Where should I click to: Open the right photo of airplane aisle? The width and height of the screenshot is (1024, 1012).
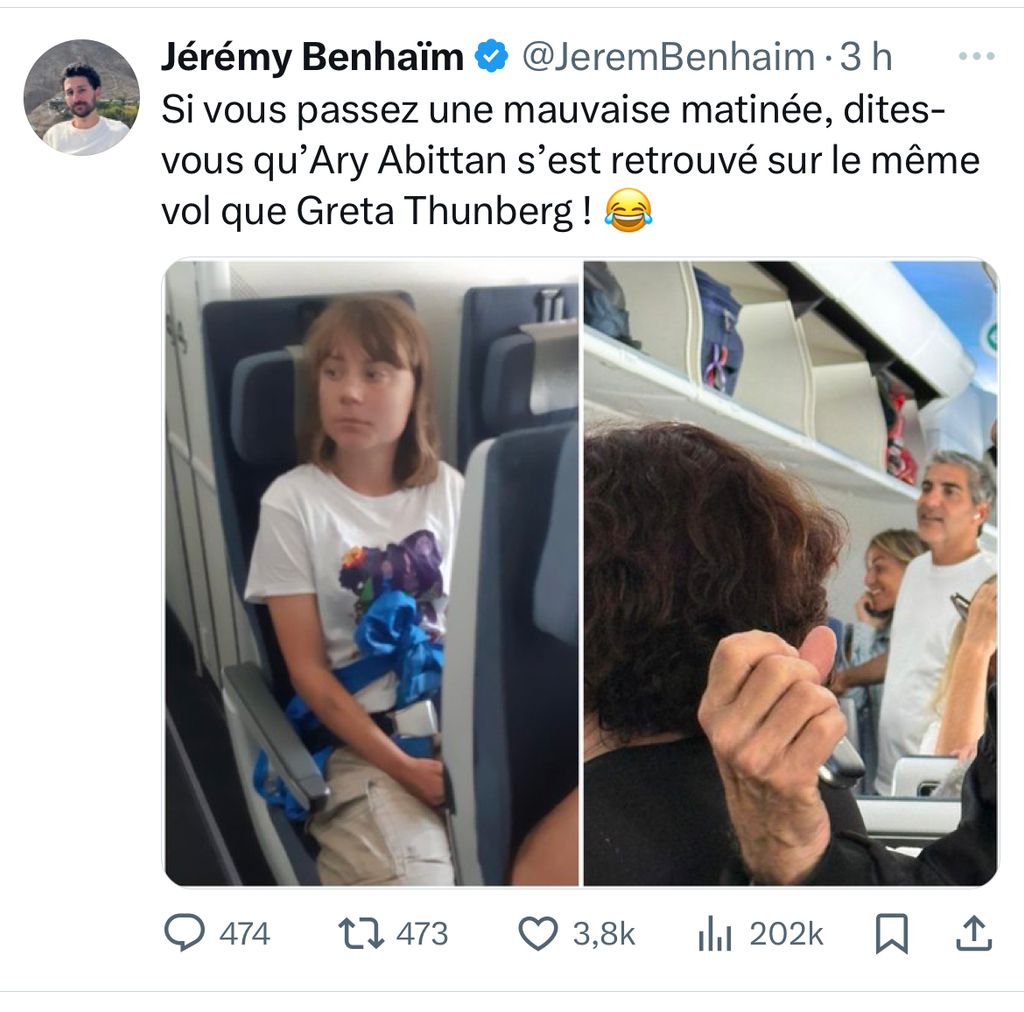click(x=790, y=573)
